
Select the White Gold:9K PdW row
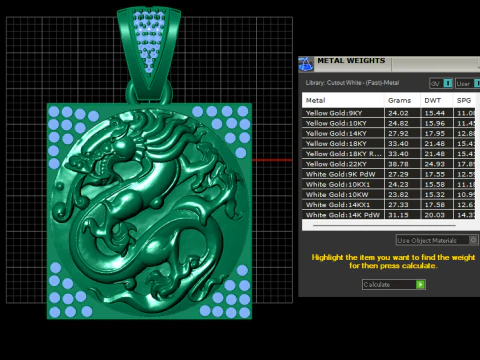pyautogui.click(x=389, y=174)
